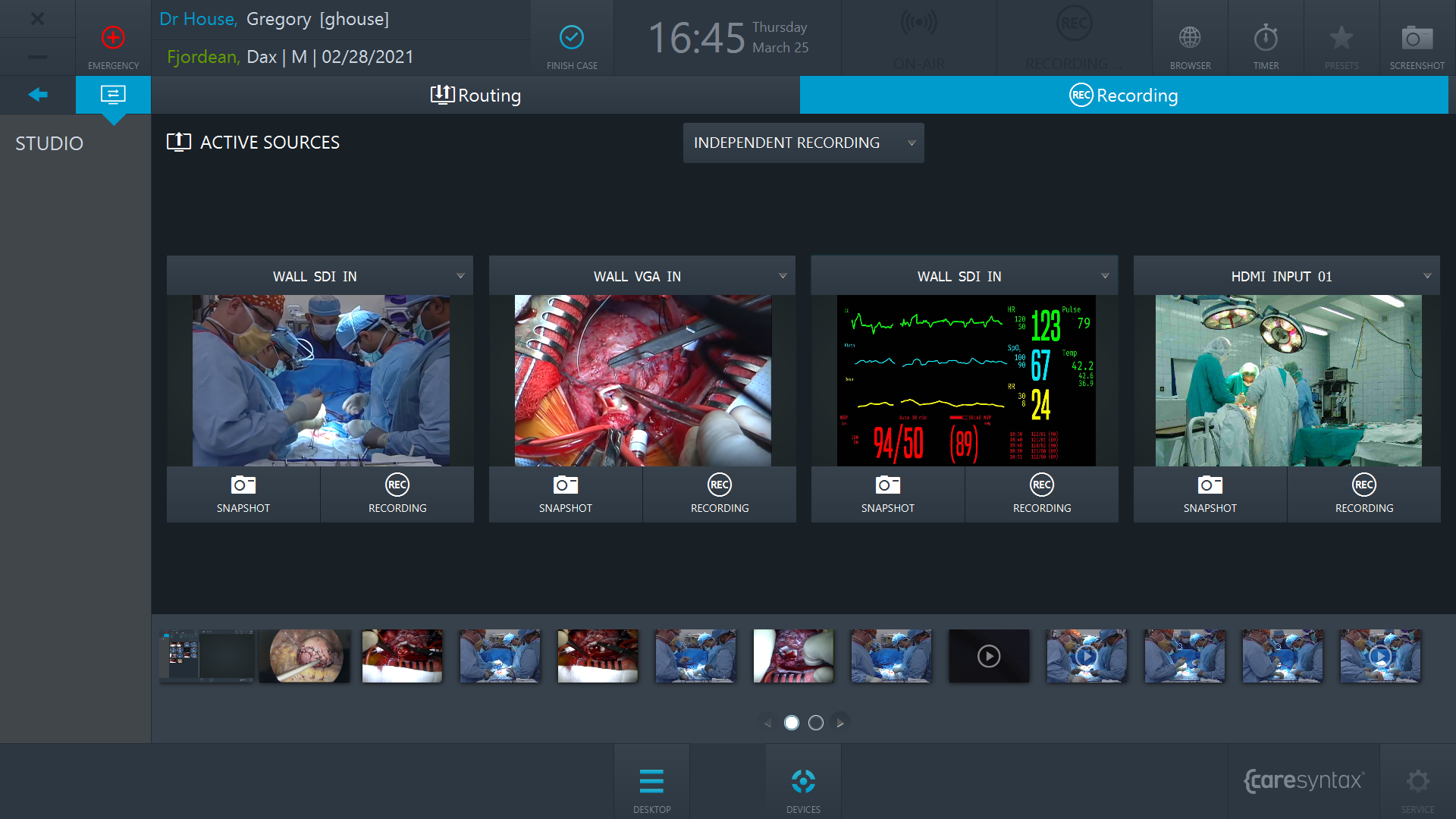This screenshot has height=819, width=1456.
Task: Click the Finish Case checkmark icon
Action: point(572,38)
